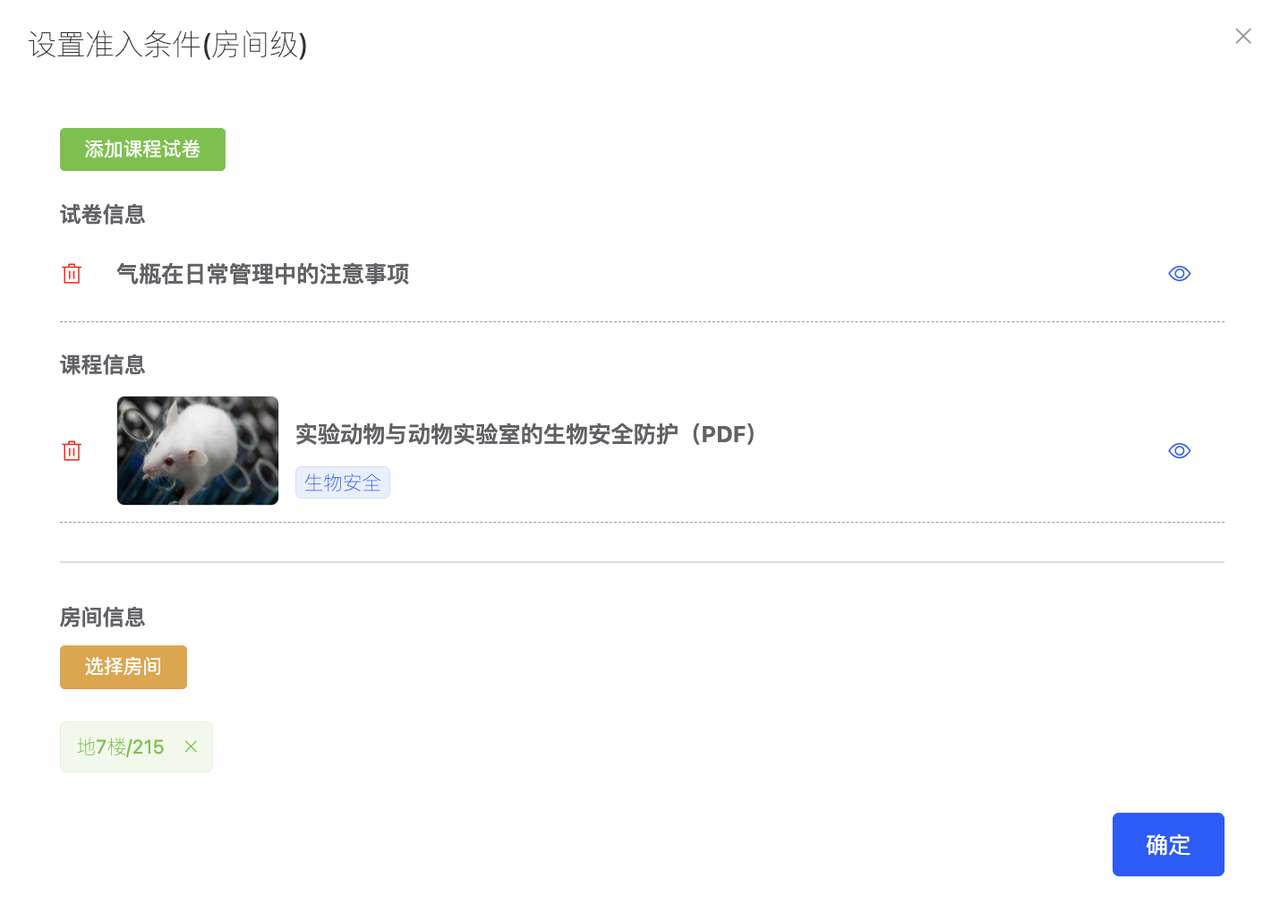Open the 选择房间 selector
The width and height of the screenshot is (1280, 913).
pos(123,667)
